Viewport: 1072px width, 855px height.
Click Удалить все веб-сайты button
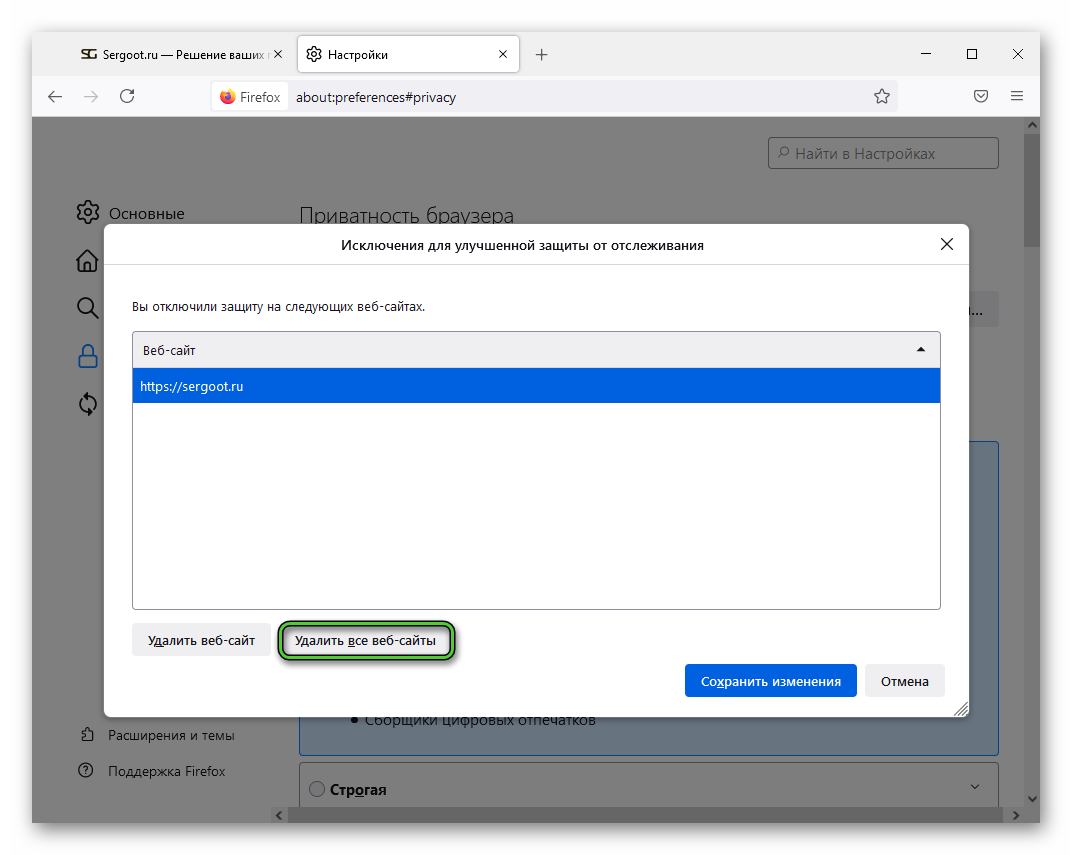pos(365,641)
